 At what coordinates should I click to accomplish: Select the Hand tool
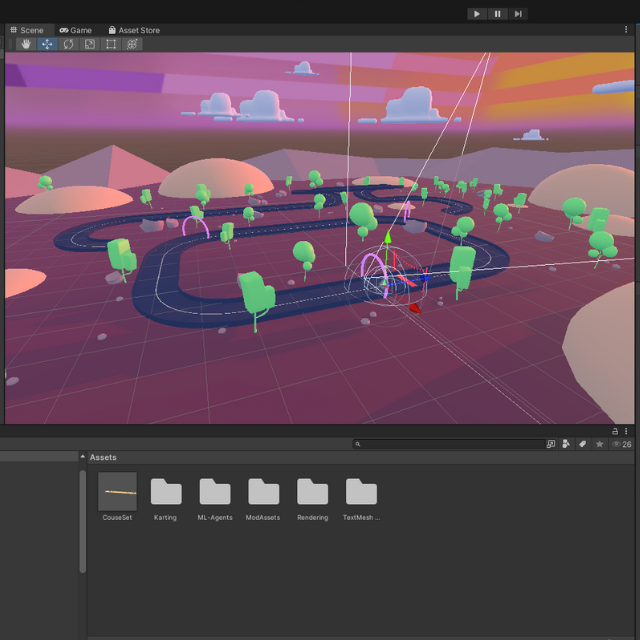pyautogui.click(x=26, y=44)
